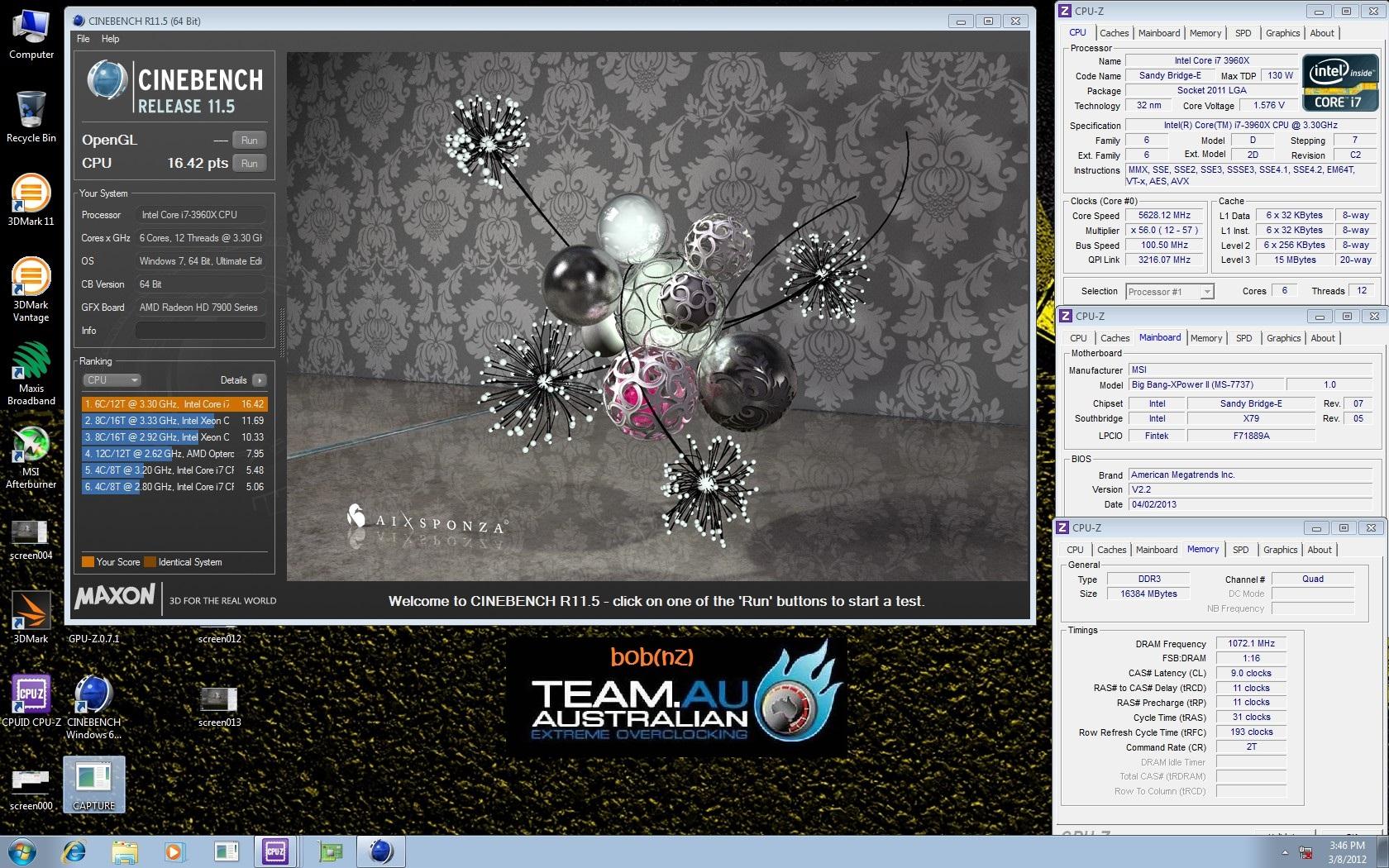Launch the 3DMark desktop shortcut

coord(31,618)
